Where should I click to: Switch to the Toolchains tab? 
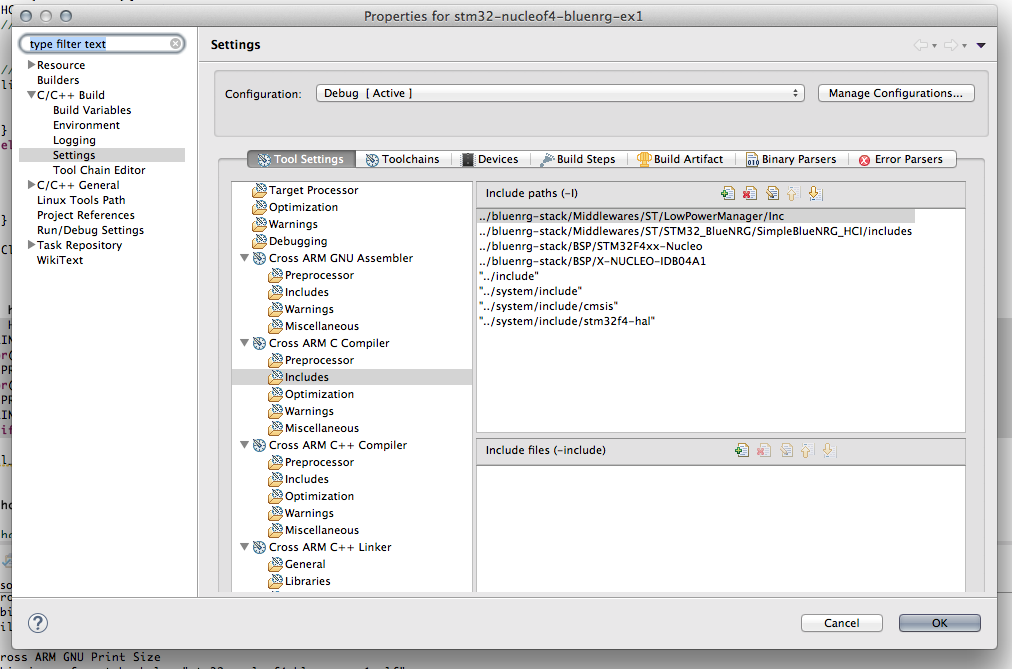[403, 159]
